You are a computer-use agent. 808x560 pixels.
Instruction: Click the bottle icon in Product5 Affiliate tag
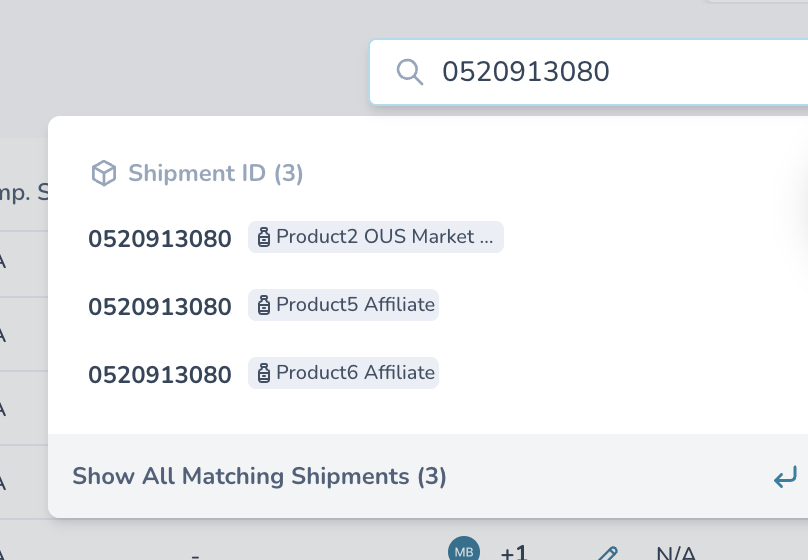click(x=264, y=305)
